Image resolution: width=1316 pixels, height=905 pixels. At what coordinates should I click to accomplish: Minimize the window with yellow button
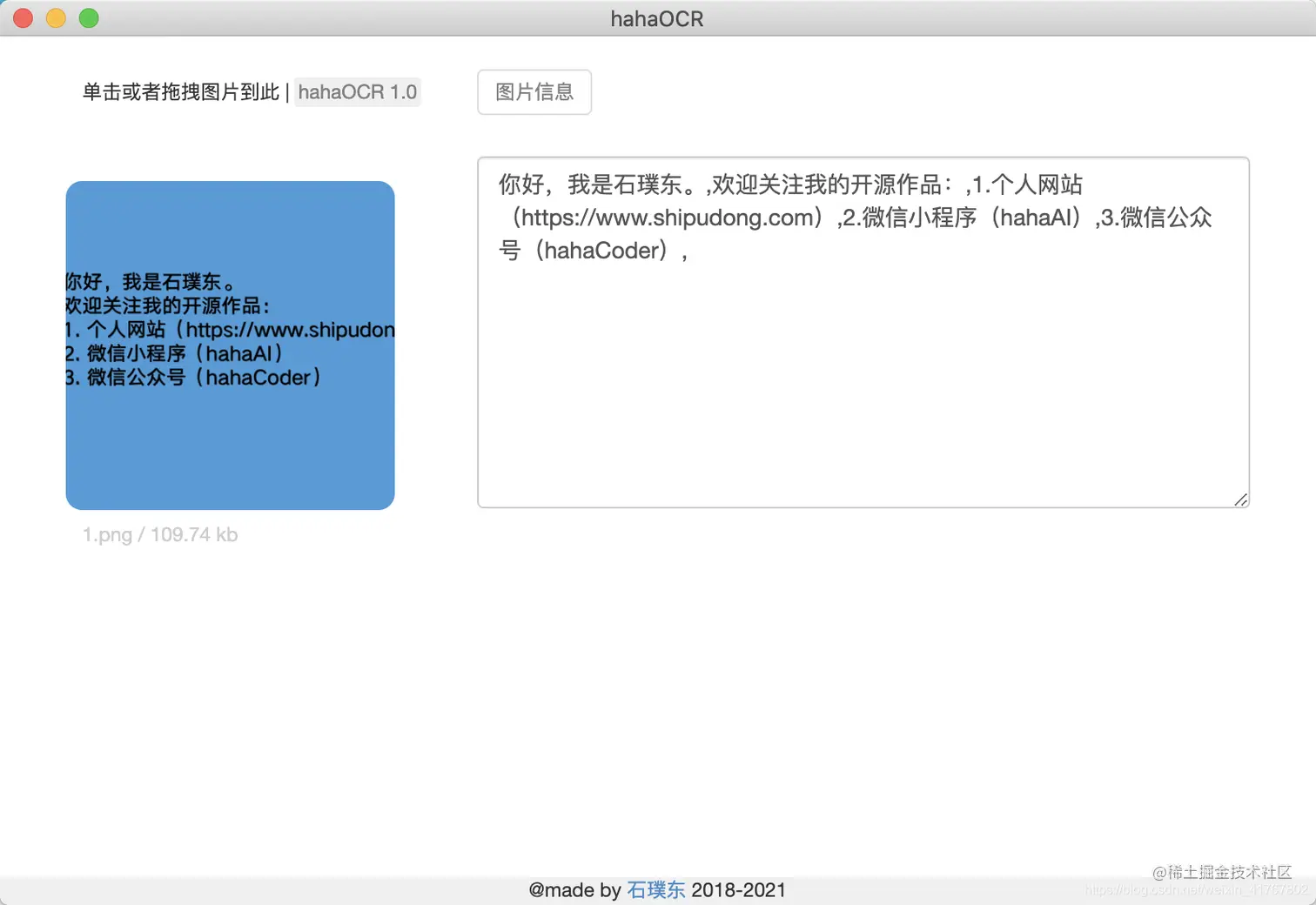click(x=56, y=18)
